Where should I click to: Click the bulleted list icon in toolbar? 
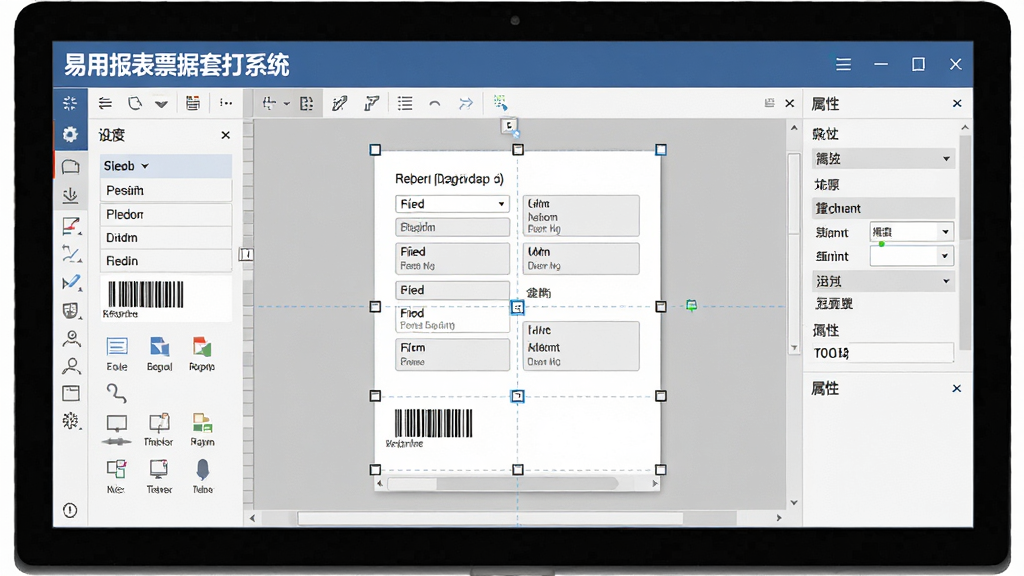click(405, 103)
